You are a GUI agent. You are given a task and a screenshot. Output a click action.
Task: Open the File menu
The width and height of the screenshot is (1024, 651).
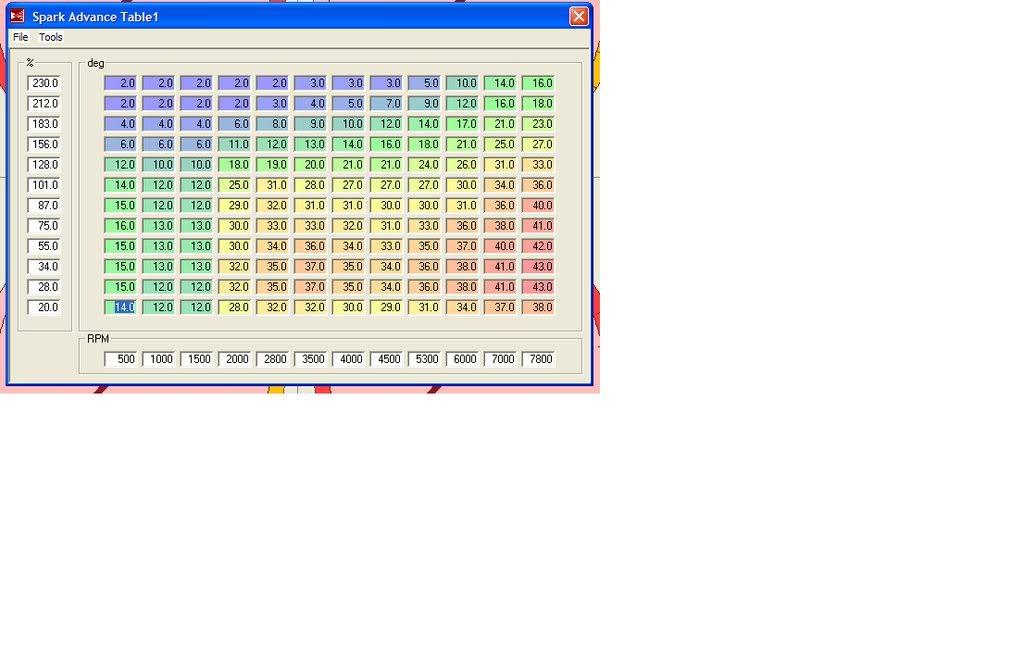click(20, 37)
